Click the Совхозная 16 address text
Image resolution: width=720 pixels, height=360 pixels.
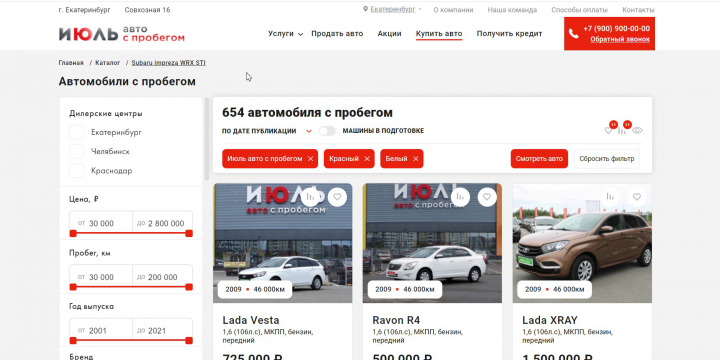point(147,10)
